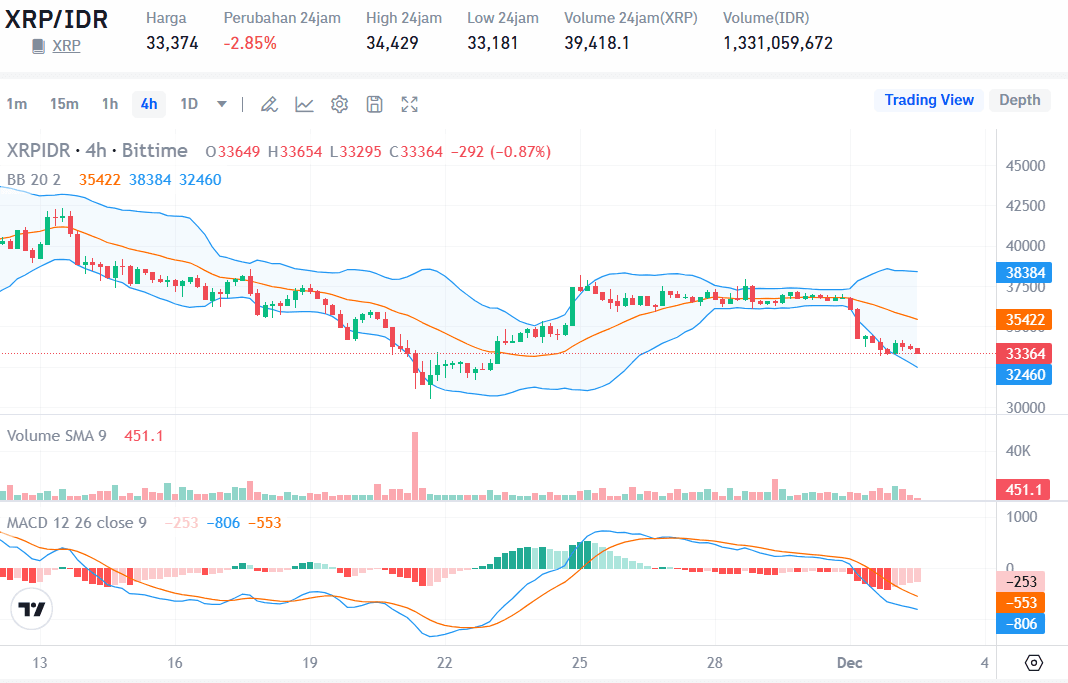Click the XRP document icon
Image resolution: width=1068 pixels, height=683 pixels.
pyautogui.click(x=36, y=45)
